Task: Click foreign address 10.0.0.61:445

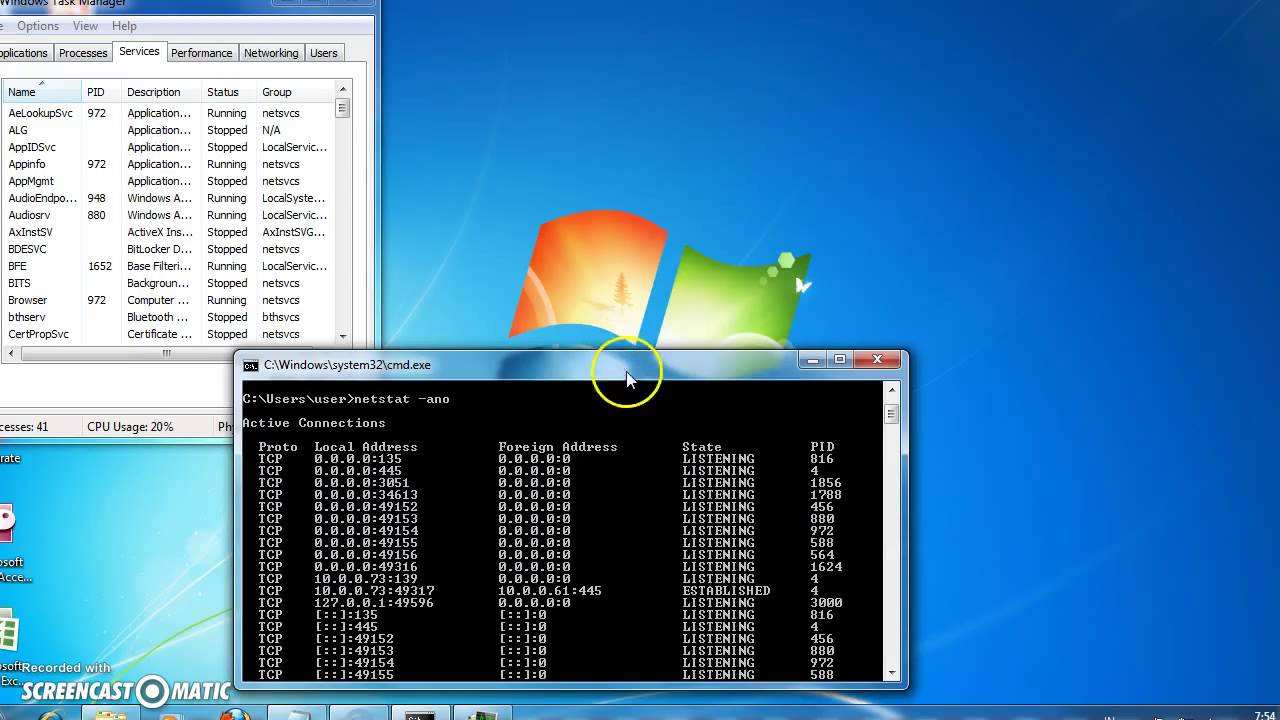Action: (x=550, y=591)
